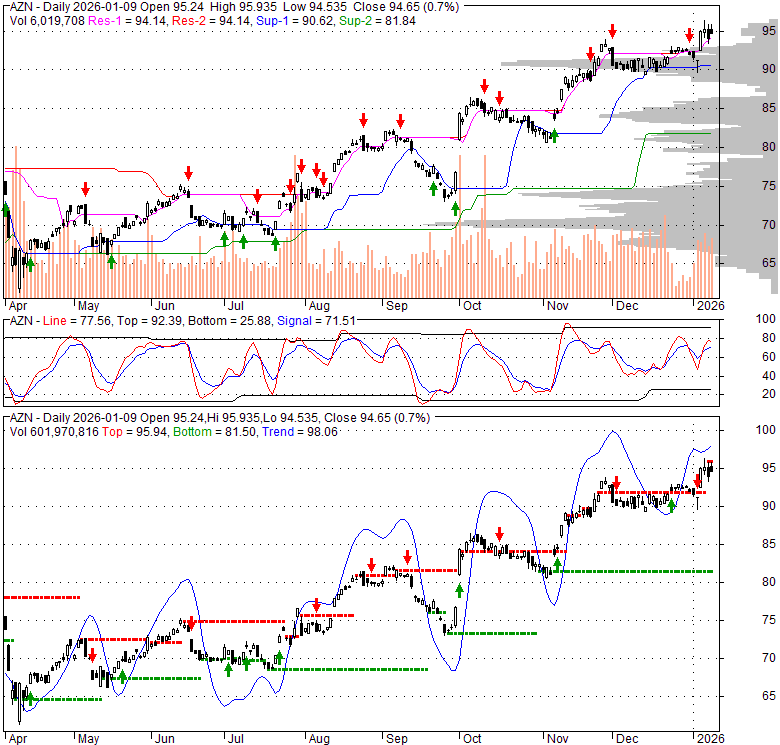Select the Sup-2 = 81.84 label

pos(377,21)
